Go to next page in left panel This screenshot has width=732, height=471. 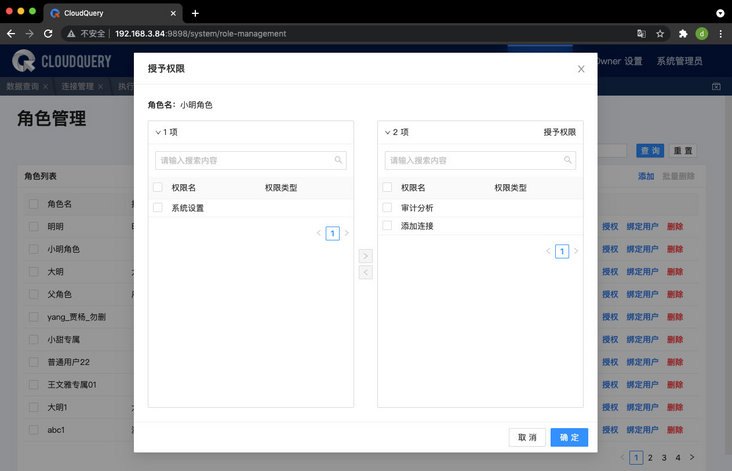pyautogui.click(x=346, y=233)
